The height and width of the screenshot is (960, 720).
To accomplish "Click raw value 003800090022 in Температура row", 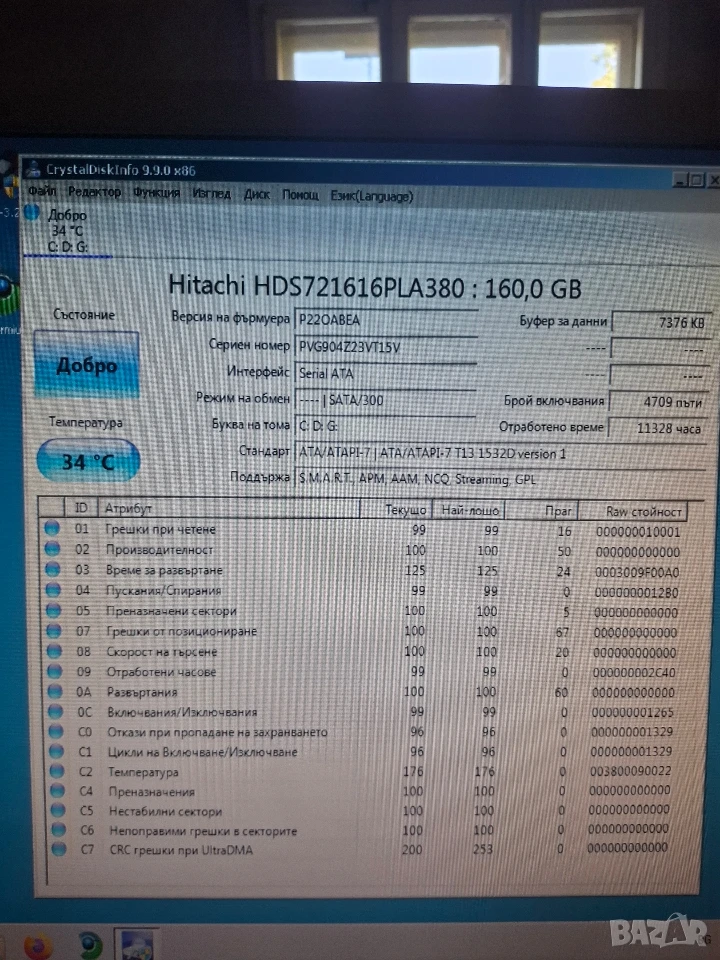I will pyautogui.click(x=631, y=771).
